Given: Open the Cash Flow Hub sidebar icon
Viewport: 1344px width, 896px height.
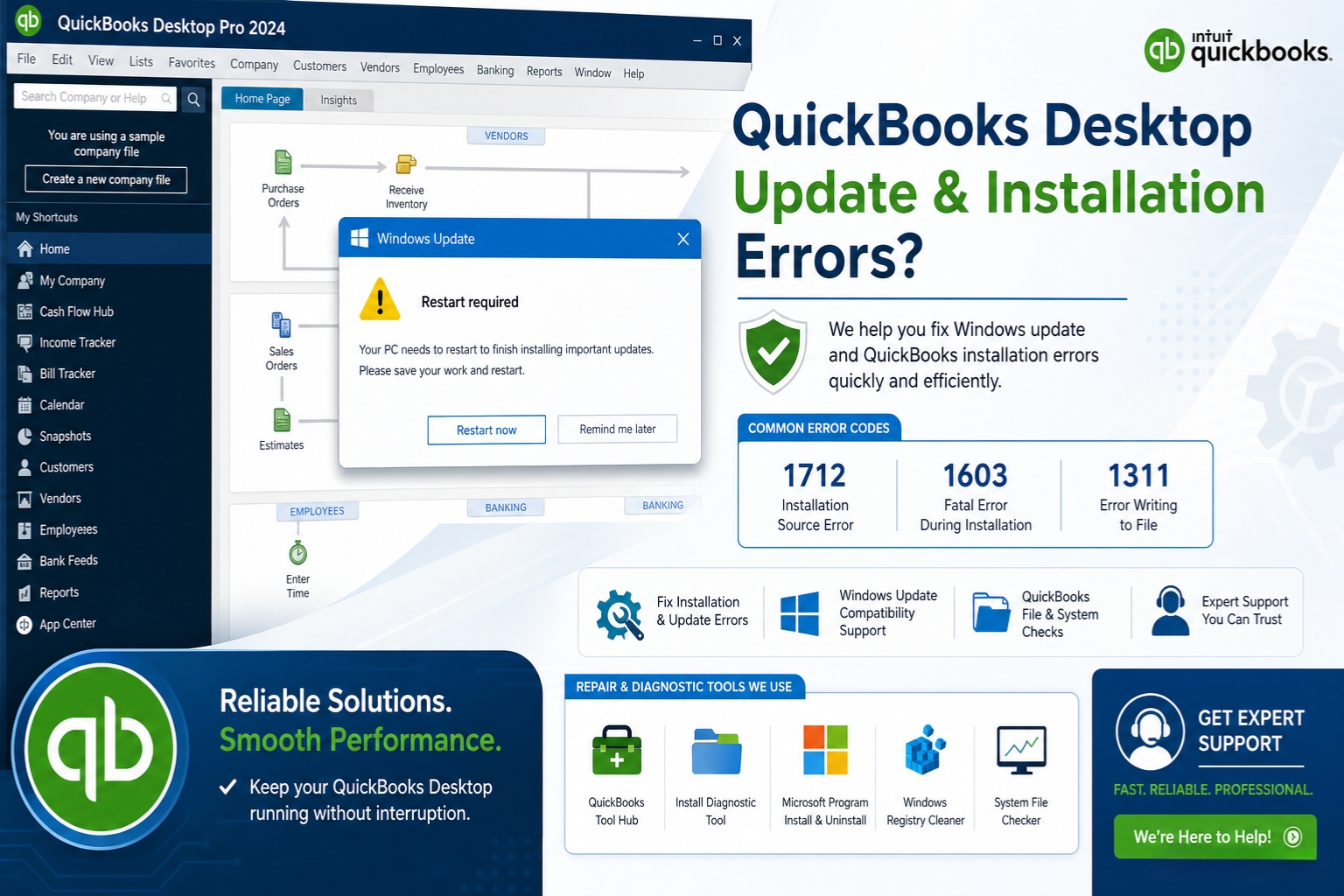Looking at the screenshot, I should click(25, 311).
